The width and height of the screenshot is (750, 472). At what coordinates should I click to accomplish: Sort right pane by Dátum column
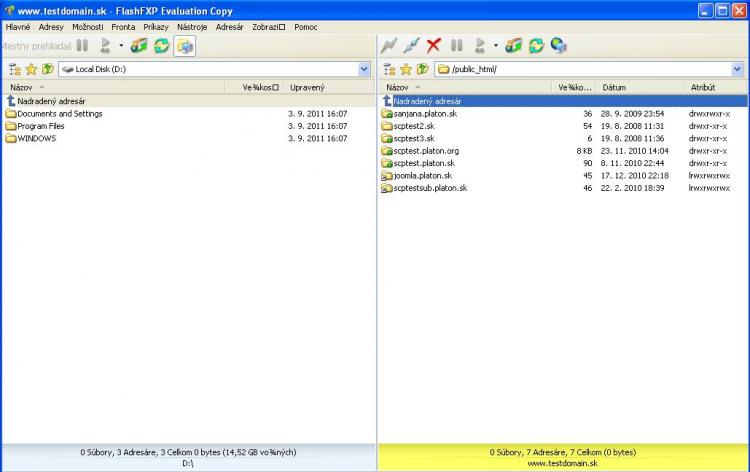(640, 88)
